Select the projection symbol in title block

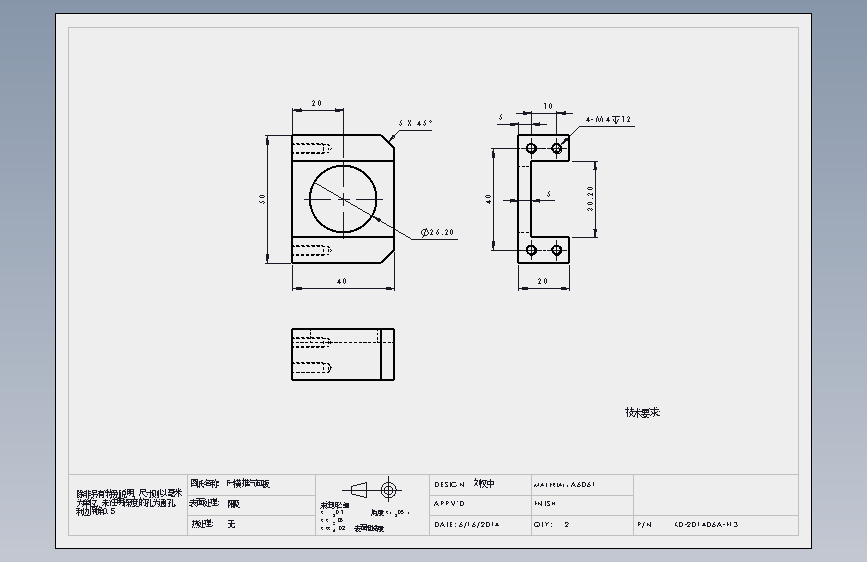point(372,490)
